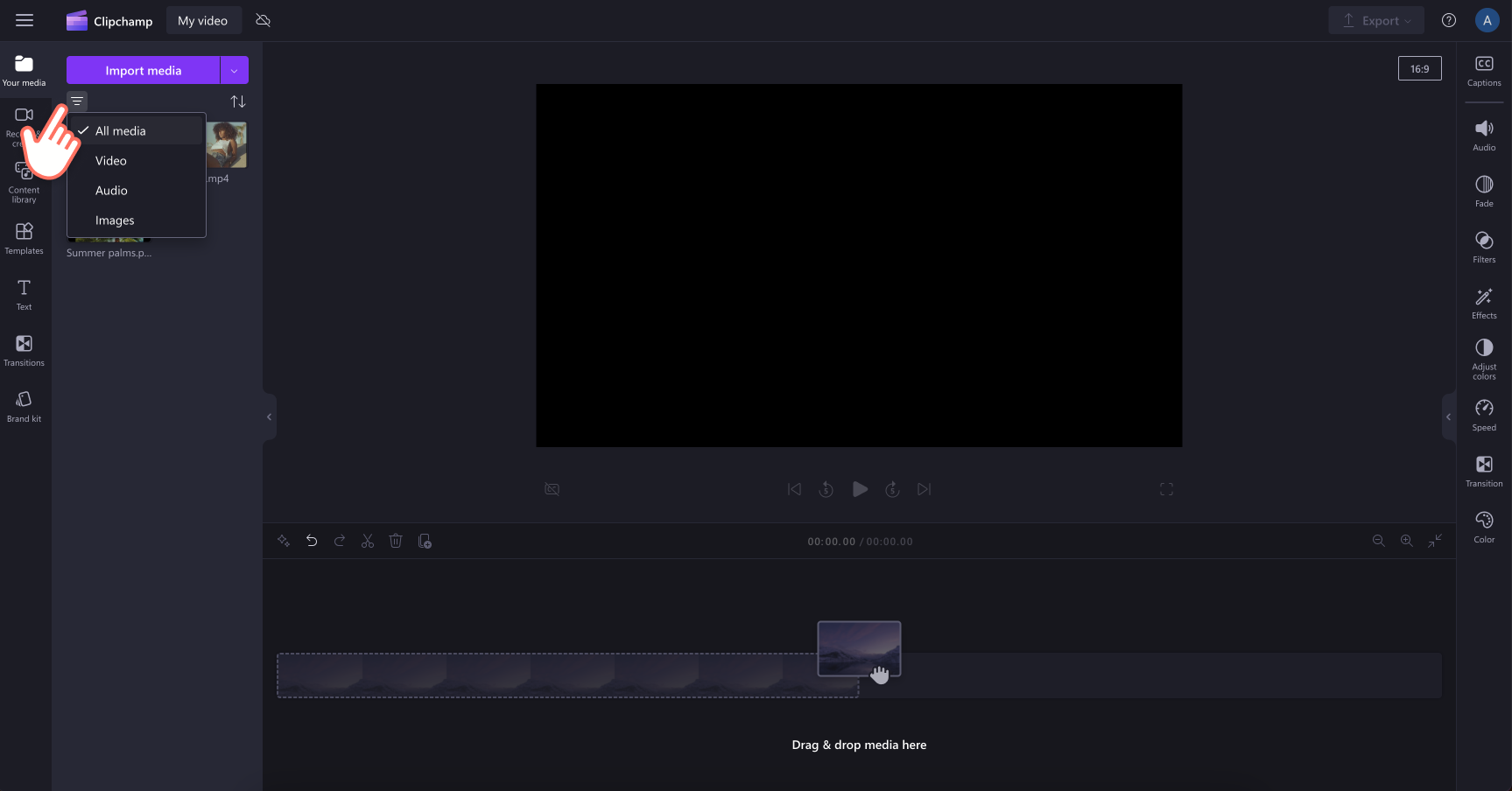Open the Effects panel

pyautogui.click(x=1484, y=304)
